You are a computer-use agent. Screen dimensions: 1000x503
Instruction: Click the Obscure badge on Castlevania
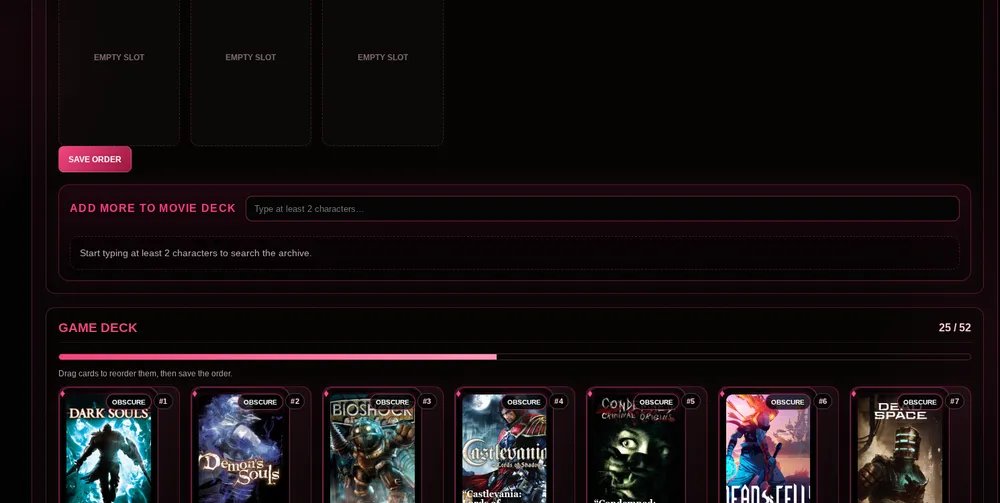[524, 402]
